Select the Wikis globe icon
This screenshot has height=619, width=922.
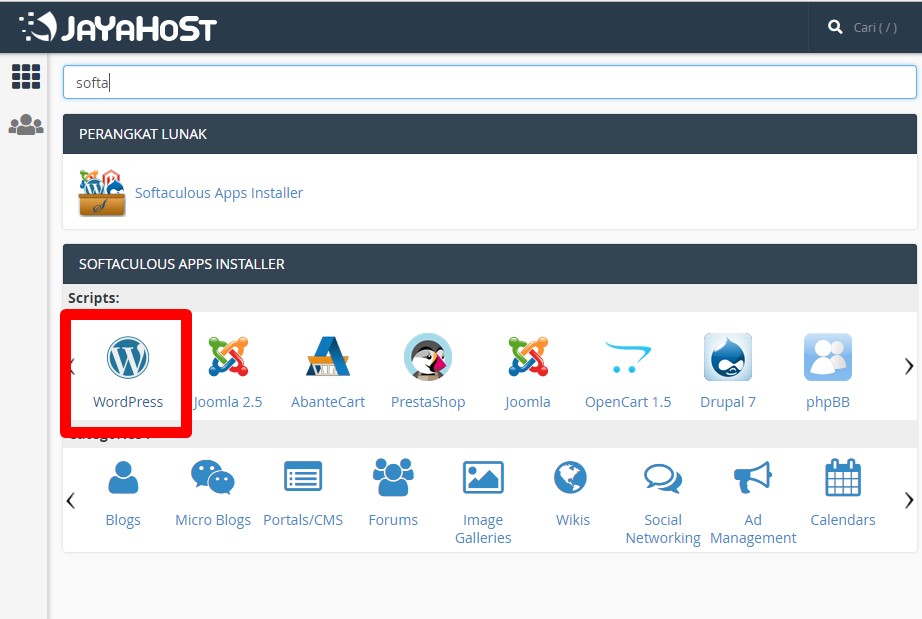(x=570, y=477)
